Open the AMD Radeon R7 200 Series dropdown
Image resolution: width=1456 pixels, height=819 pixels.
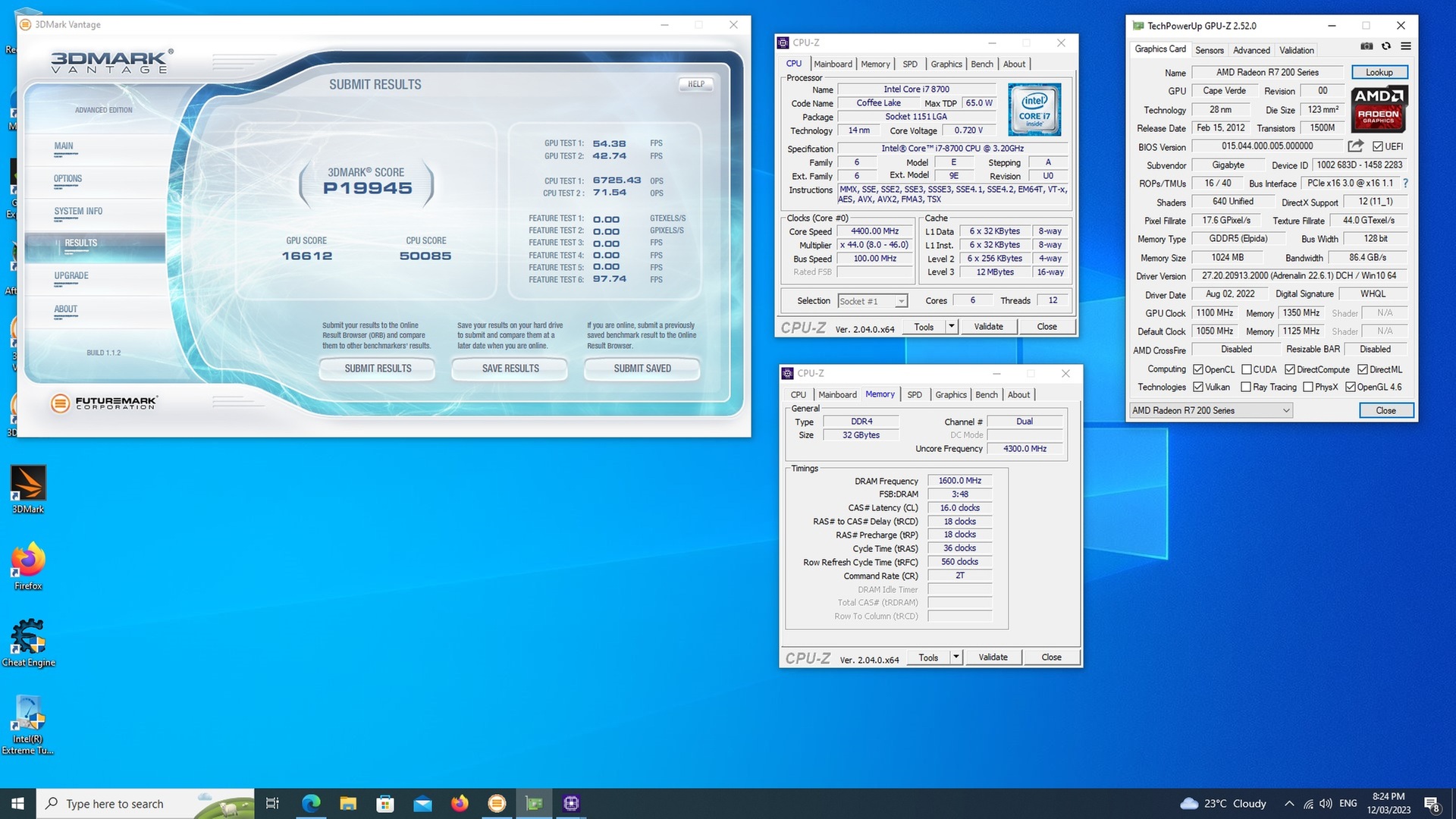point(1210,410)
